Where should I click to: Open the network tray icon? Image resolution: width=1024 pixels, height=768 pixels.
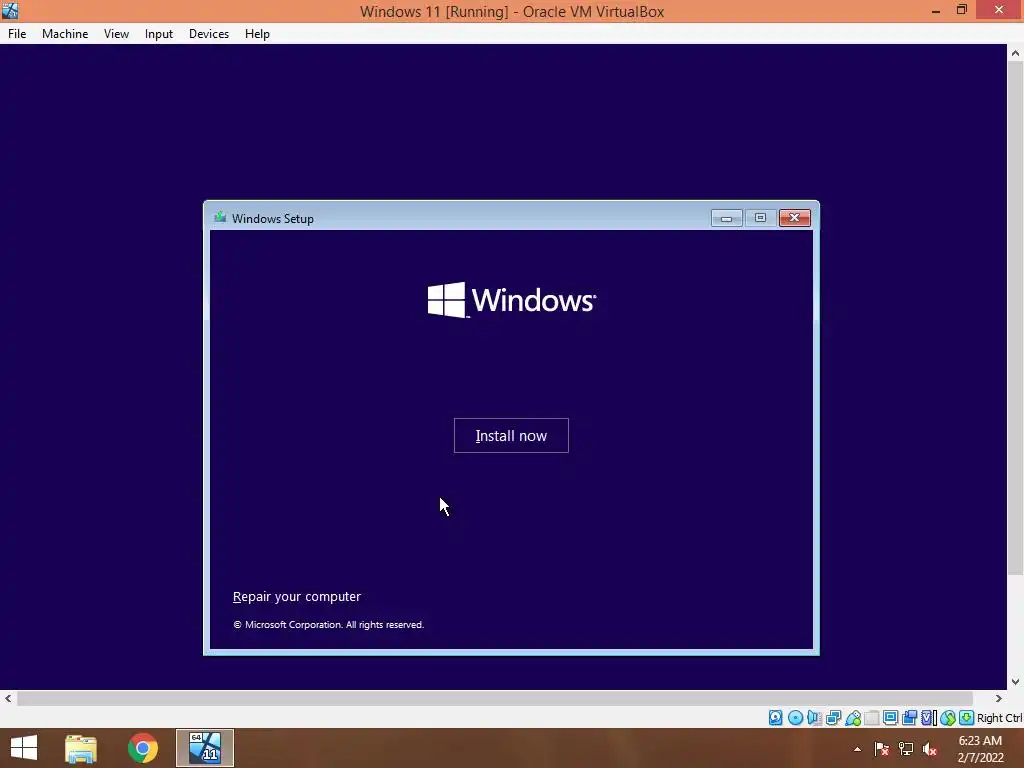click(x=905, y=749)
